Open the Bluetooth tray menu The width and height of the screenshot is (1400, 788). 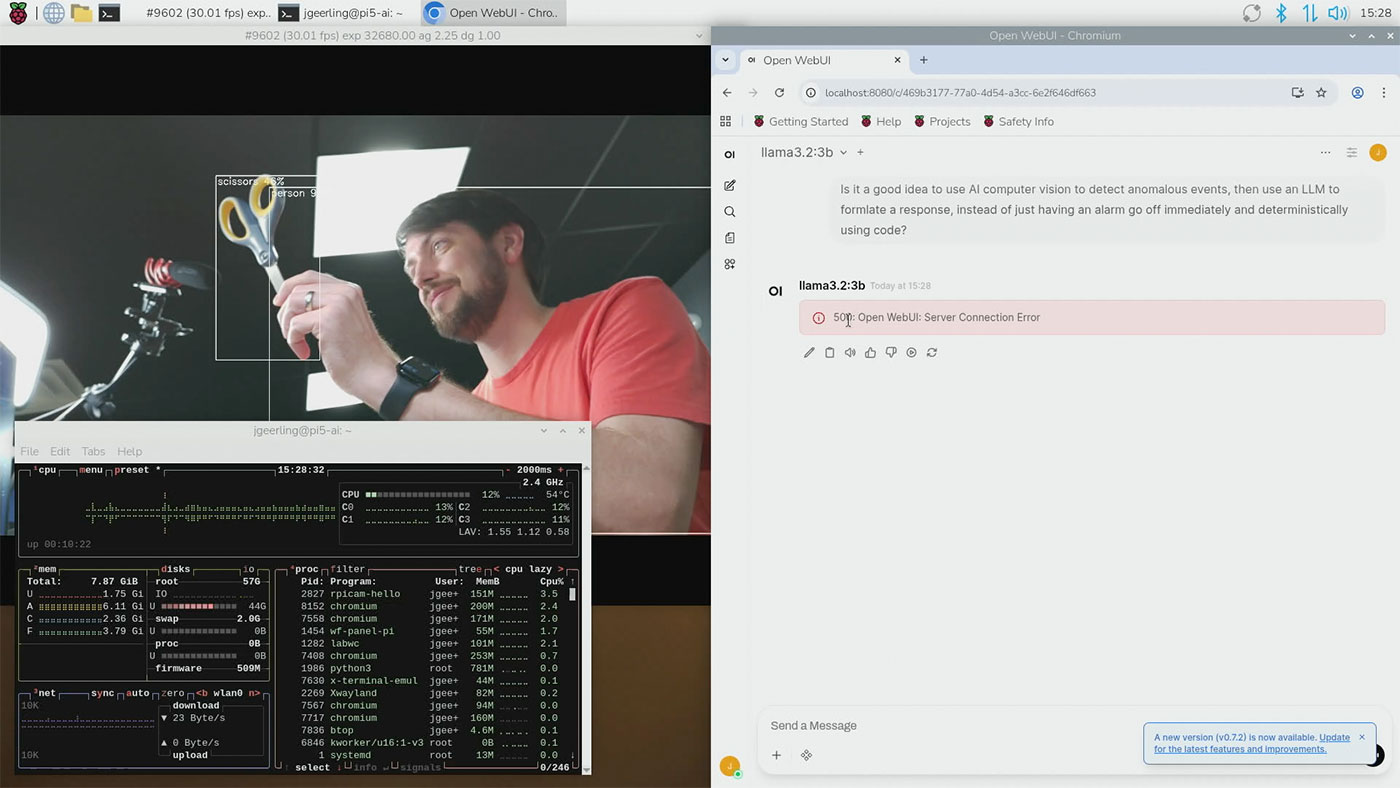[x=1281, y=13]
